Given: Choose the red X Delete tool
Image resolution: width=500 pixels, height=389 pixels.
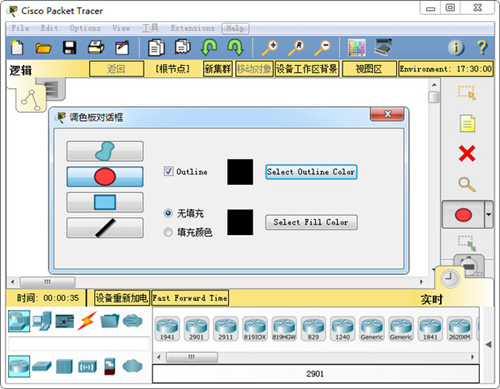Looking at the screenshot, I should (467, 154).
